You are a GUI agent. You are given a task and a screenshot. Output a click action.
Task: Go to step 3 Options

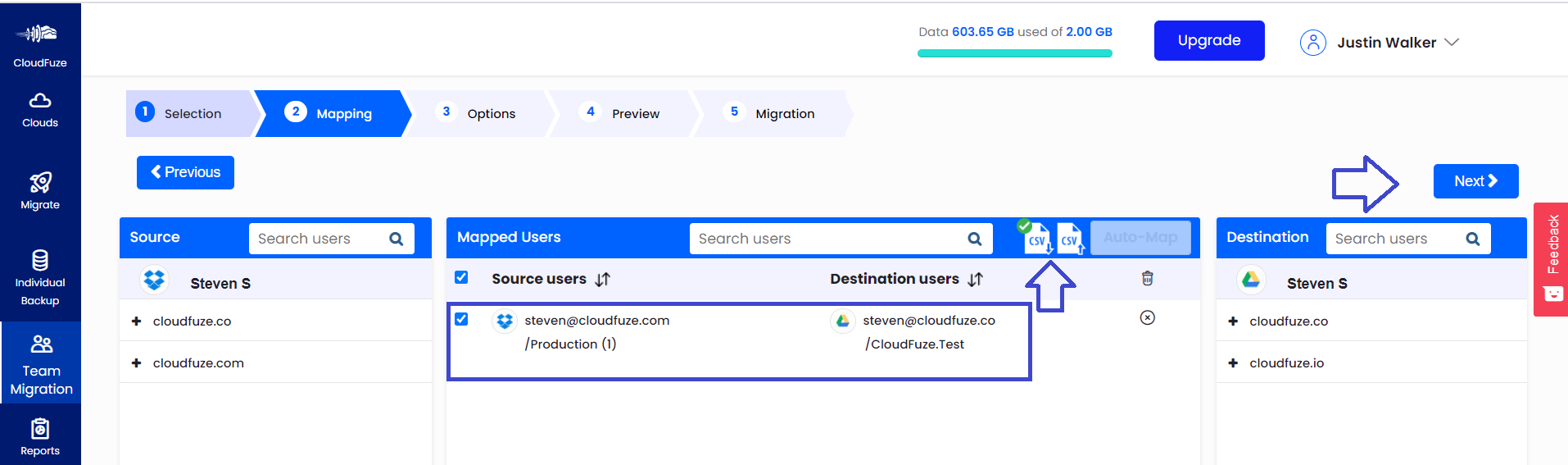click(479, 113)
